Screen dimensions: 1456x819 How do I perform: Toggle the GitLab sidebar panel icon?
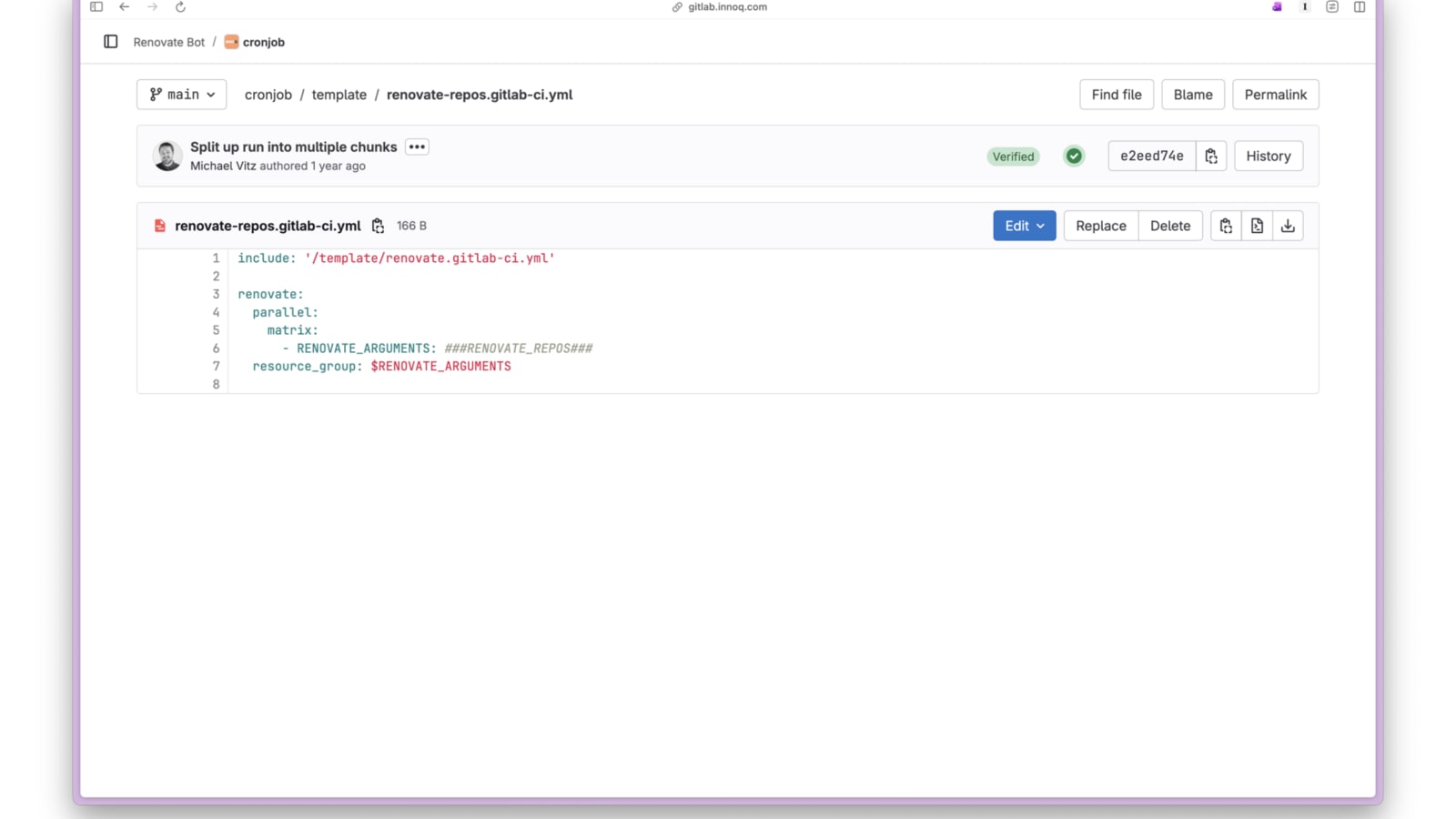[x=111, y=42]
